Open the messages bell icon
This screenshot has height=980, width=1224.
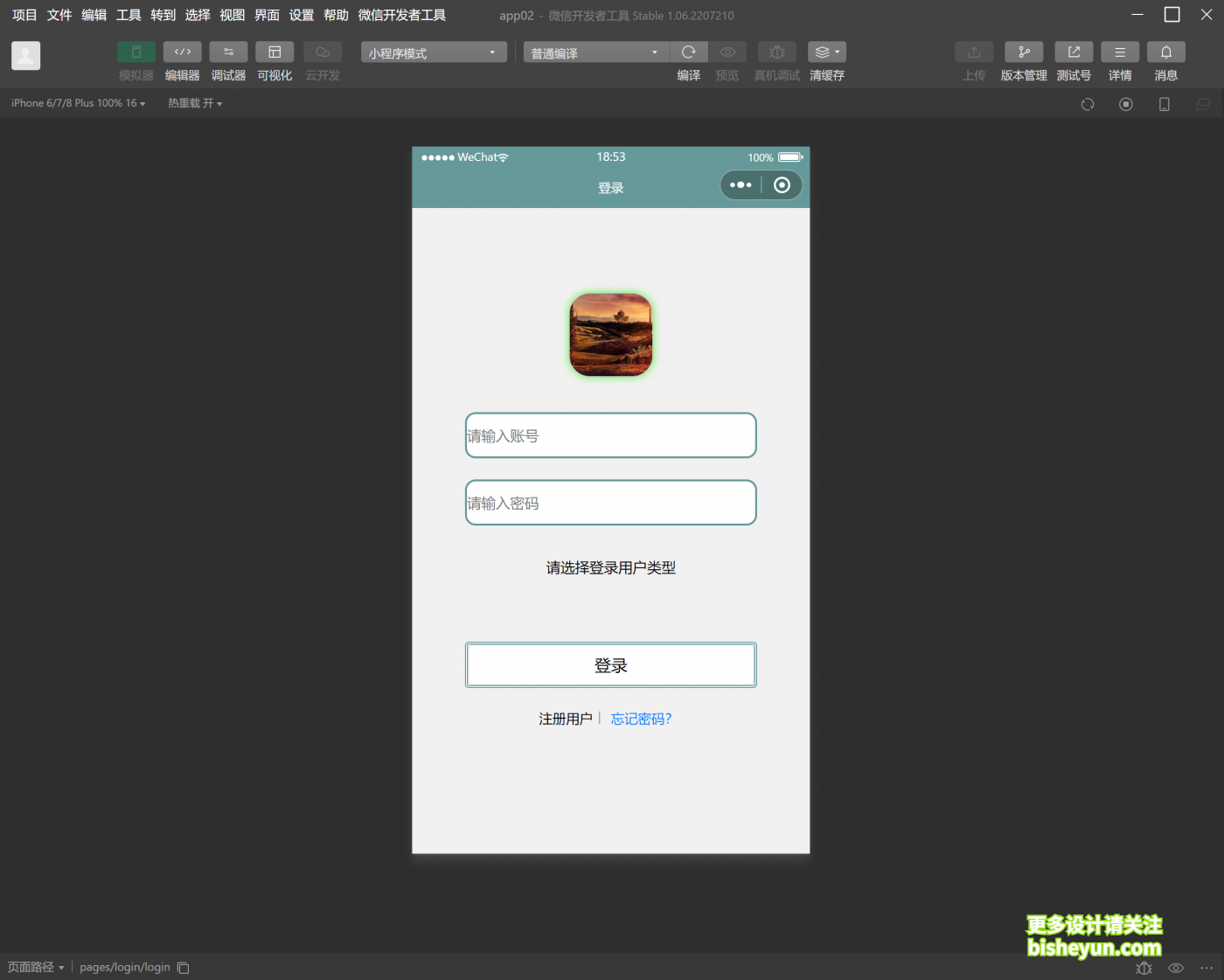point(1165,52)
